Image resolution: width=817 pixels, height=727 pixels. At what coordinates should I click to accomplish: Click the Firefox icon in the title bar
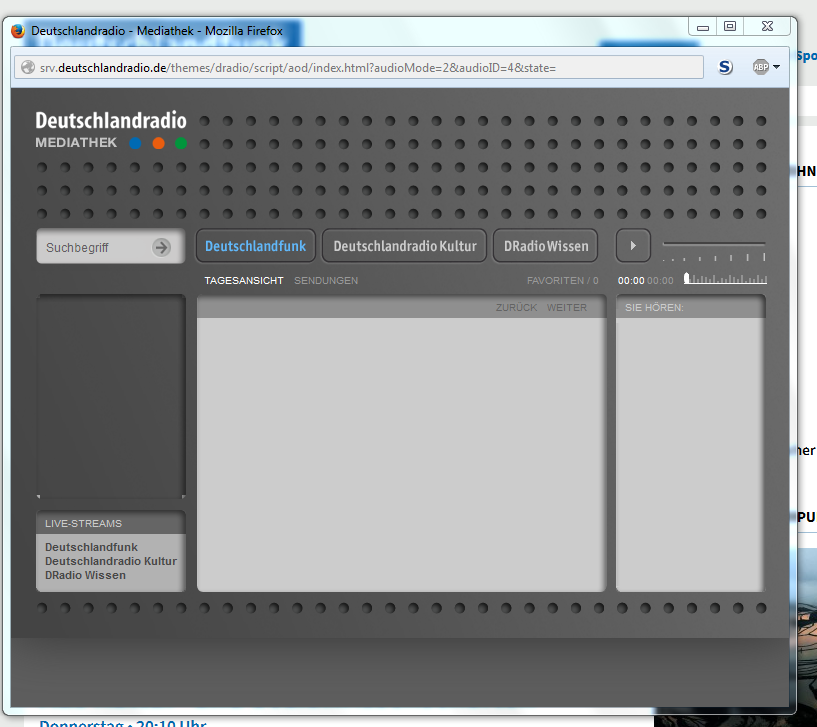coord(18,31)
